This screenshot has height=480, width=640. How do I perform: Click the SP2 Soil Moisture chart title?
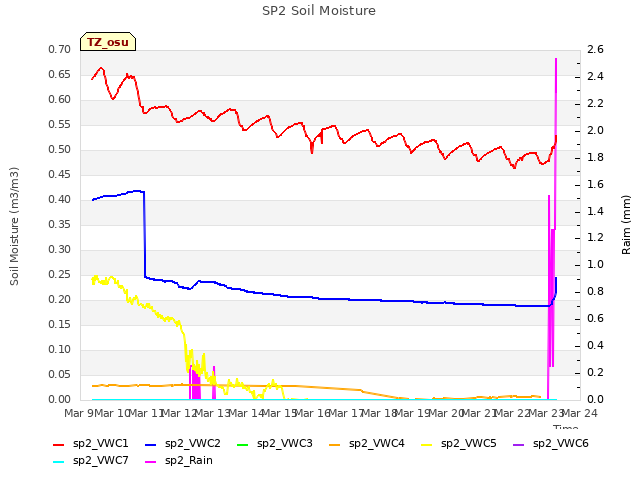coord(319,11)
